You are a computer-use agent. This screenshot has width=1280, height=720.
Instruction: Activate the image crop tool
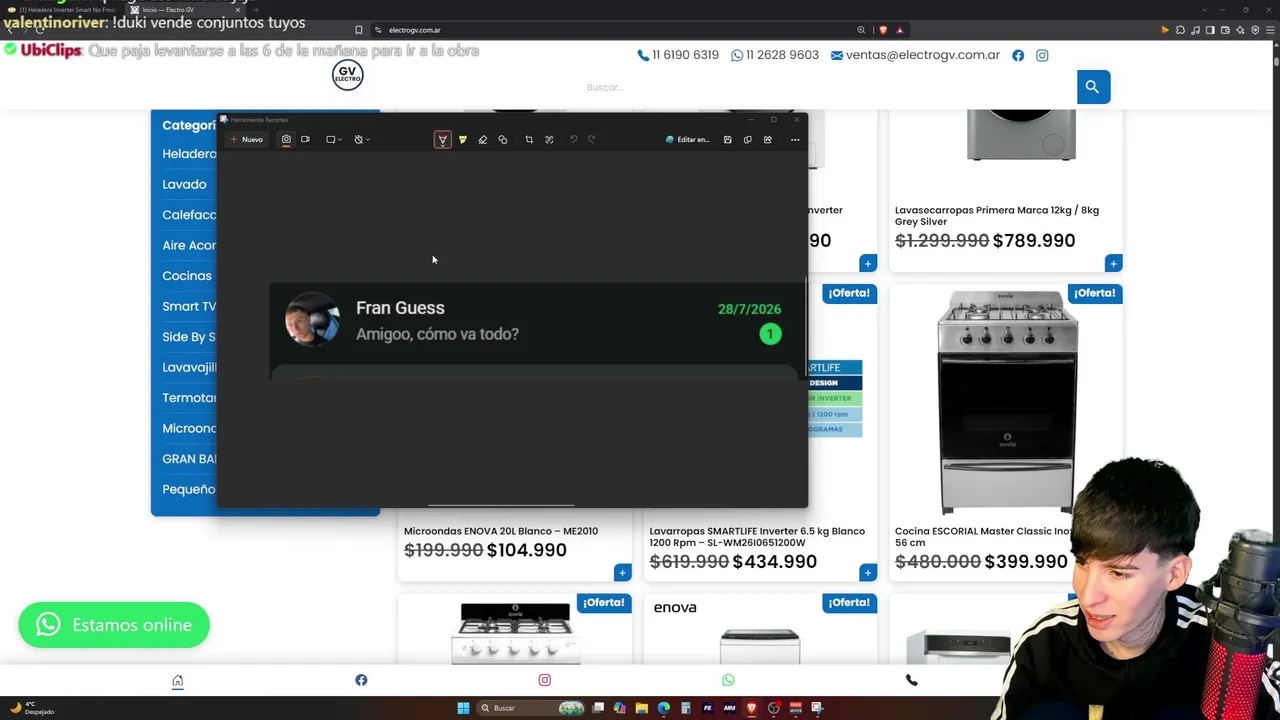click(529, 140)
